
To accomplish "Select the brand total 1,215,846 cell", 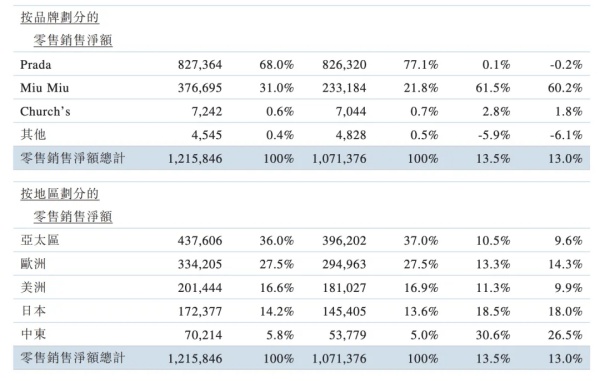I will (x=195, y=158).
